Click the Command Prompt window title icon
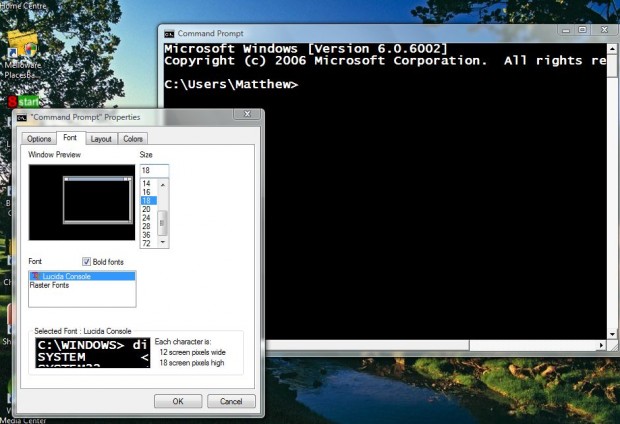 [x=169, y=34]
